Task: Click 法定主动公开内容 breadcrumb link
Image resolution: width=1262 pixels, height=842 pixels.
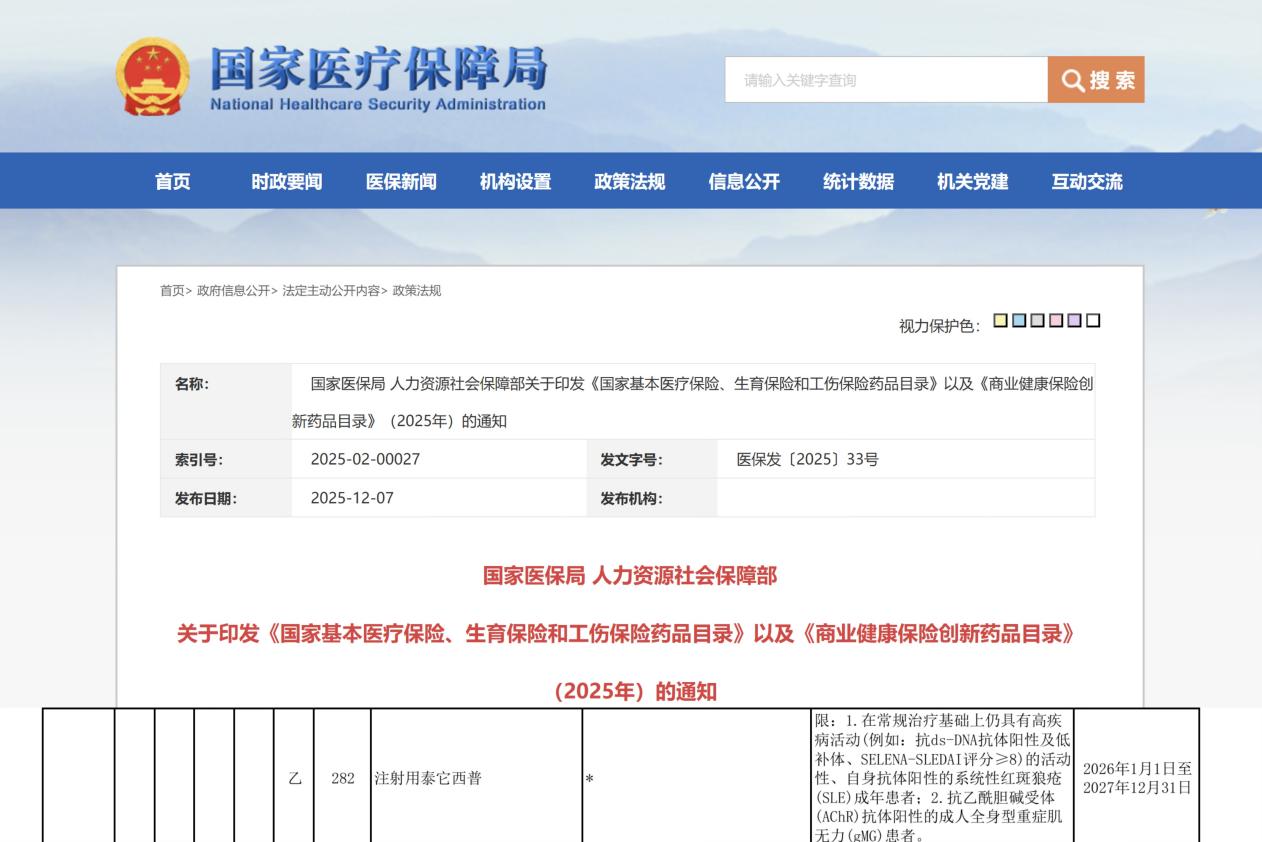Action: [330, 291]
